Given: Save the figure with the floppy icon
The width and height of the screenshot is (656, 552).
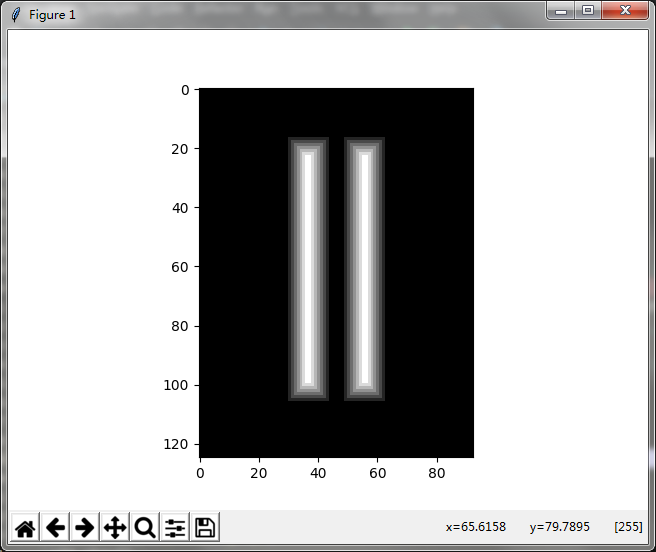Looking at the screenshot, I should (x=205, y=527).
